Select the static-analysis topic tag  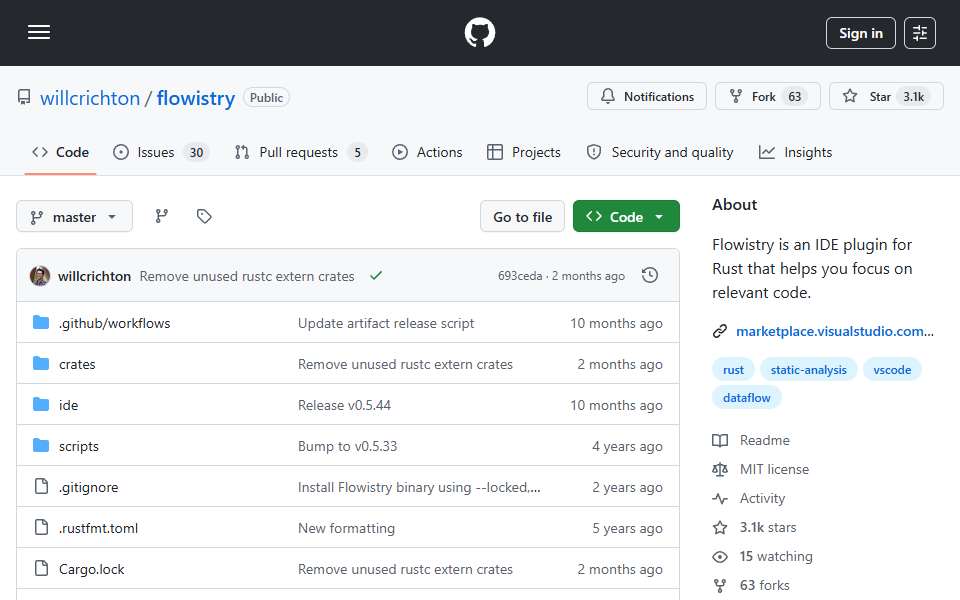coord(808,369)
